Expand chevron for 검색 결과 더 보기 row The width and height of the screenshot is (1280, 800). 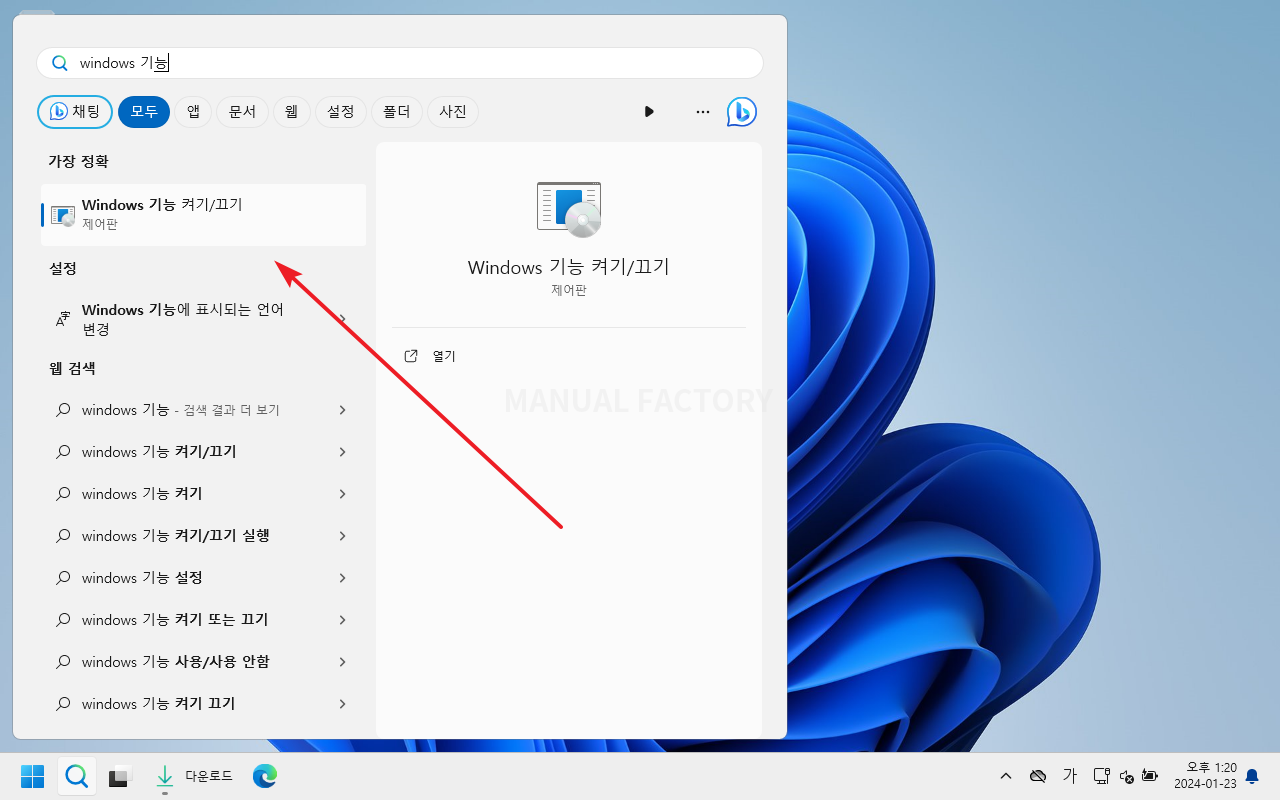point(342,410)
